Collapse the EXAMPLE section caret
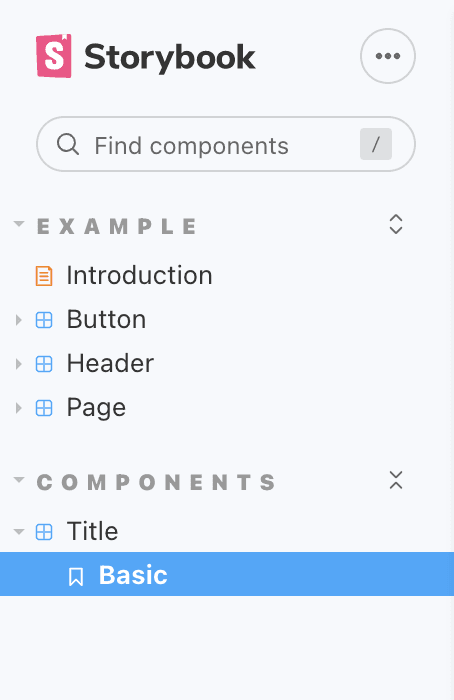Image resolution: width=454 pixels, height=700 pixels. point(18,224)
